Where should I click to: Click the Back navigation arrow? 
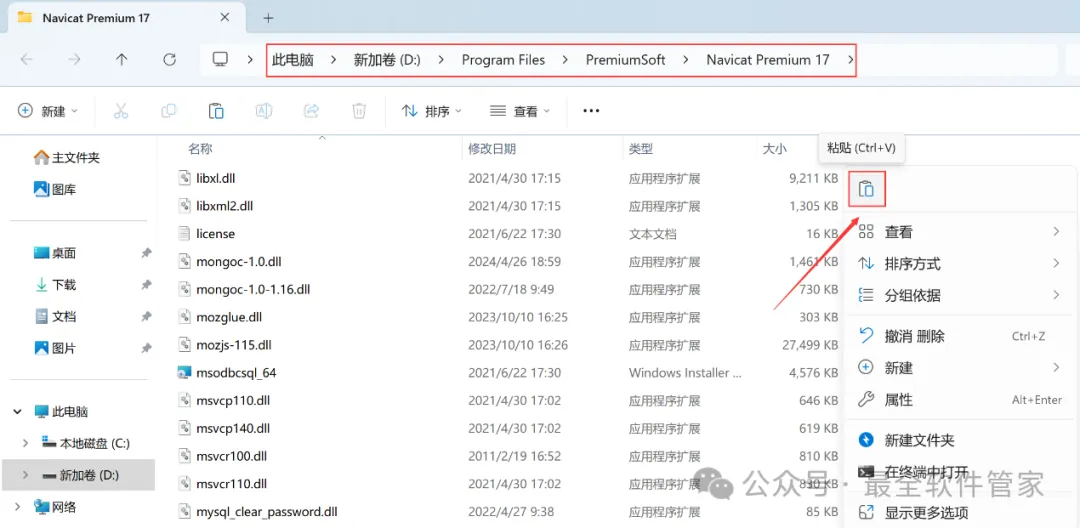tap(26, 60)
